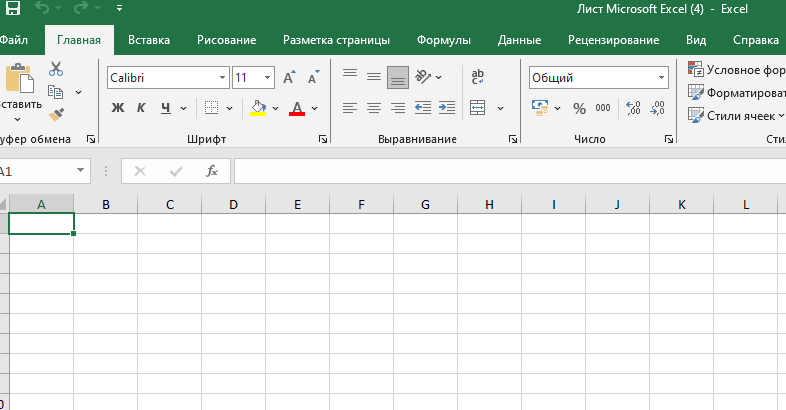The image size is (786, 410).
Task: Switch to the Рисование tab
Action: click(227, 40)
